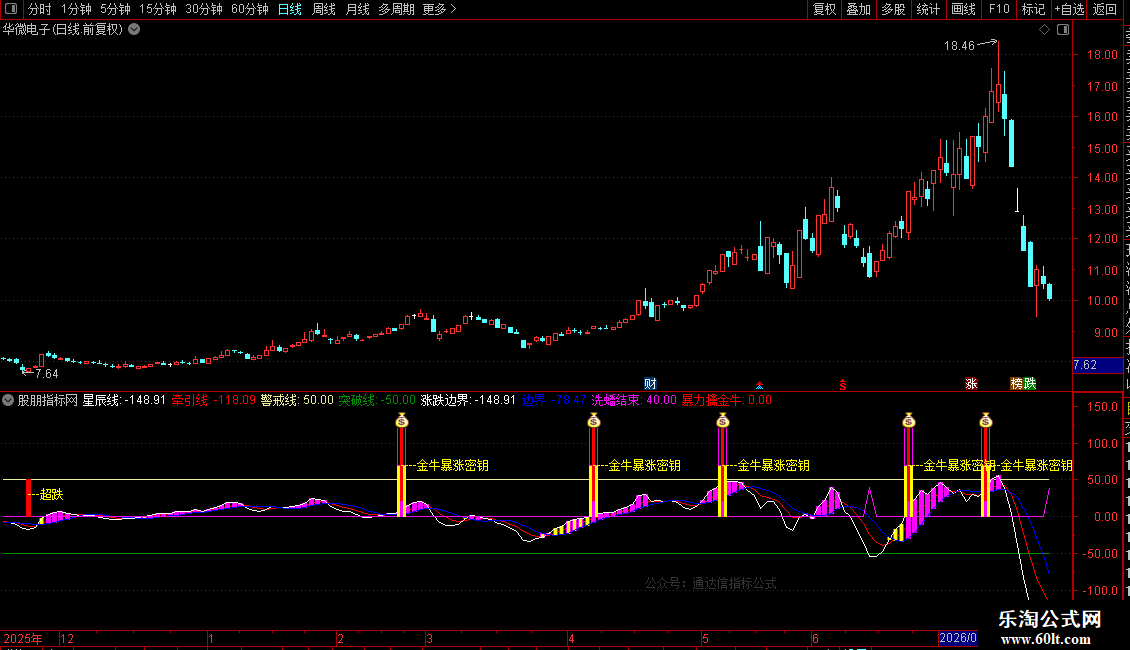Click the diamond icon in the main chart's corner
1130x650 pixels.
pyautogui.click(x=1044, y=30)
